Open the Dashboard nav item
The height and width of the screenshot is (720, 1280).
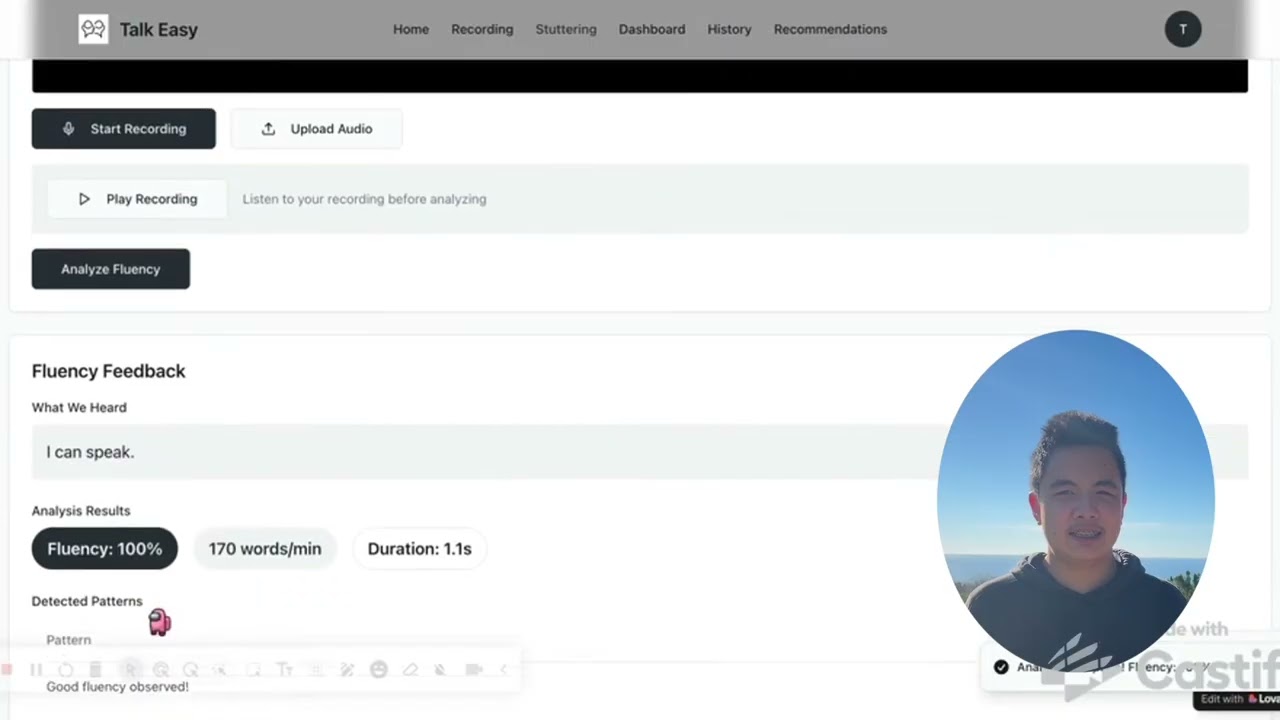(x=652, y=29)
